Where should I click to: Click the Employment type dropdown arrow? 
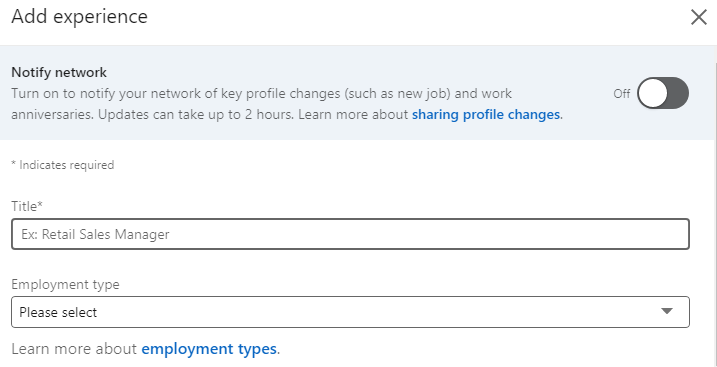tap(667, 311)
